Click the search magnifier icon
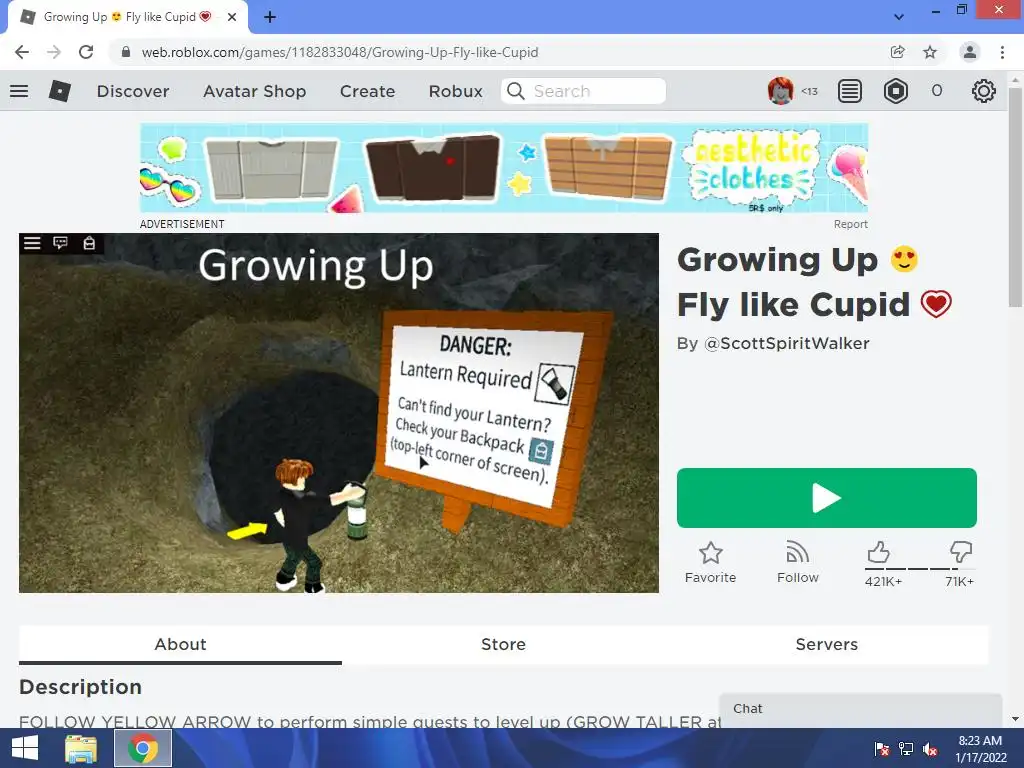Screen dimensions: 1024x768 [515, 91]
